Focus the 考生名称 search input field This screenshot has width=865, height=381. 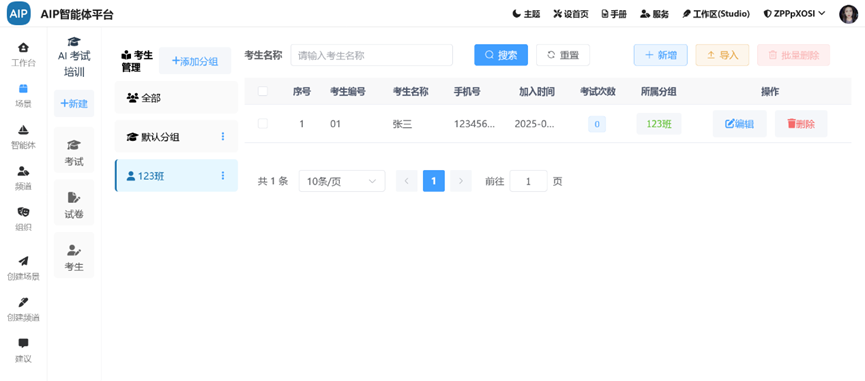pyautogui.click(x=372, y=55)
